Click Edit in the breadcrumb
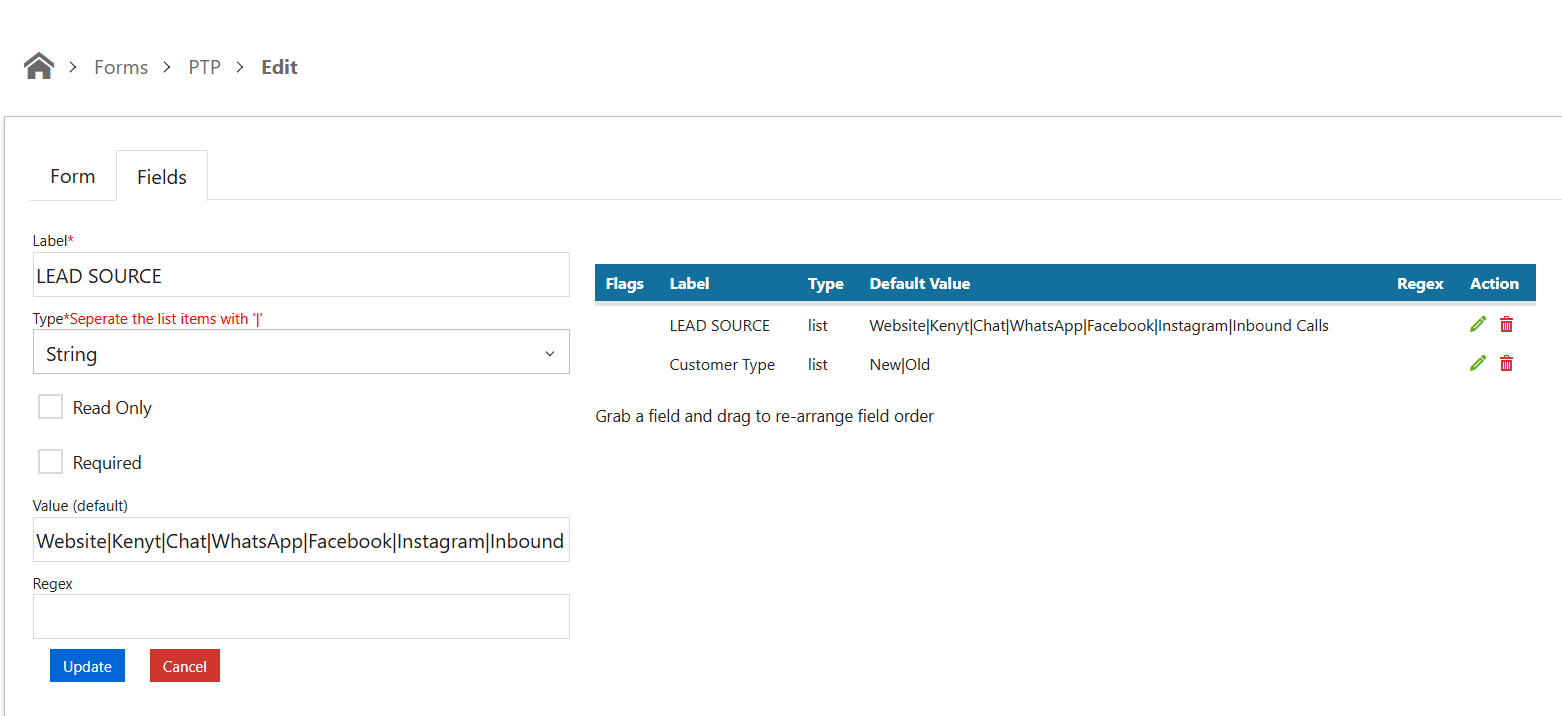The height and width of the screenshot is (716, 1562). (280, 67)
